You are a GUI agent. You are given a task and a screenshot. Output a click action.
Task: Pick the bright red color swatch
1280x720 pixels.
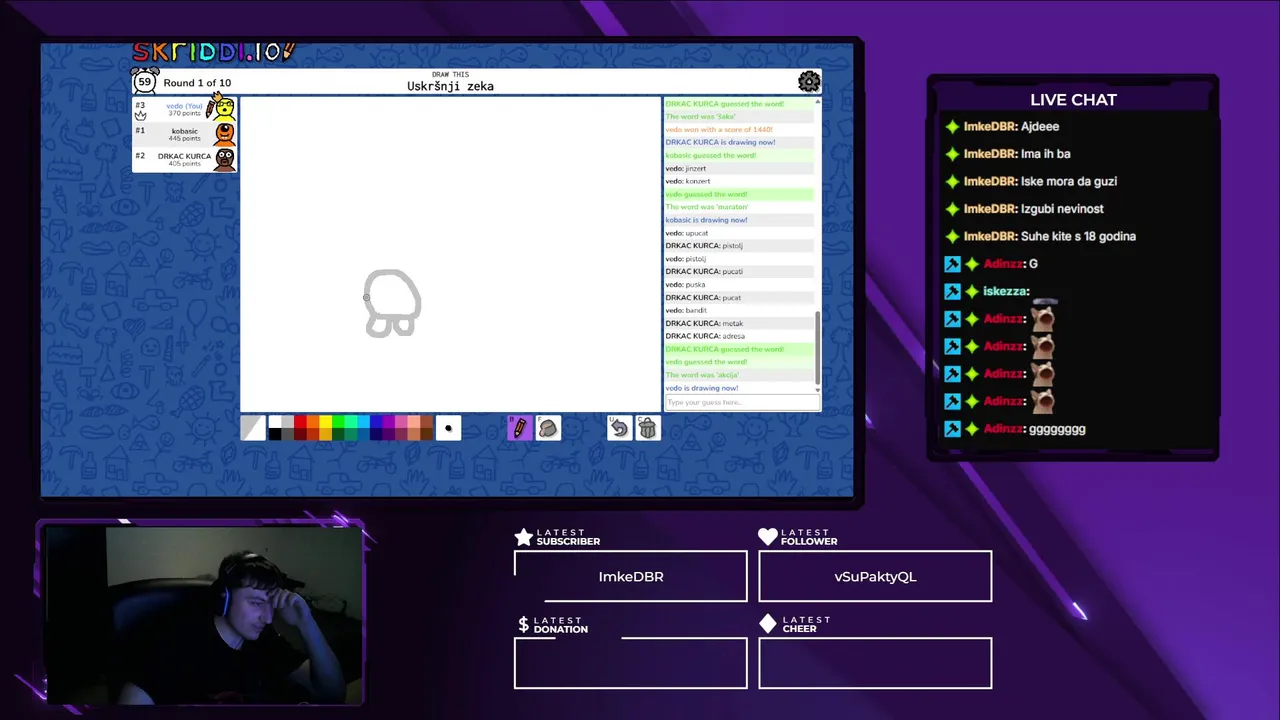coord(300,421)
